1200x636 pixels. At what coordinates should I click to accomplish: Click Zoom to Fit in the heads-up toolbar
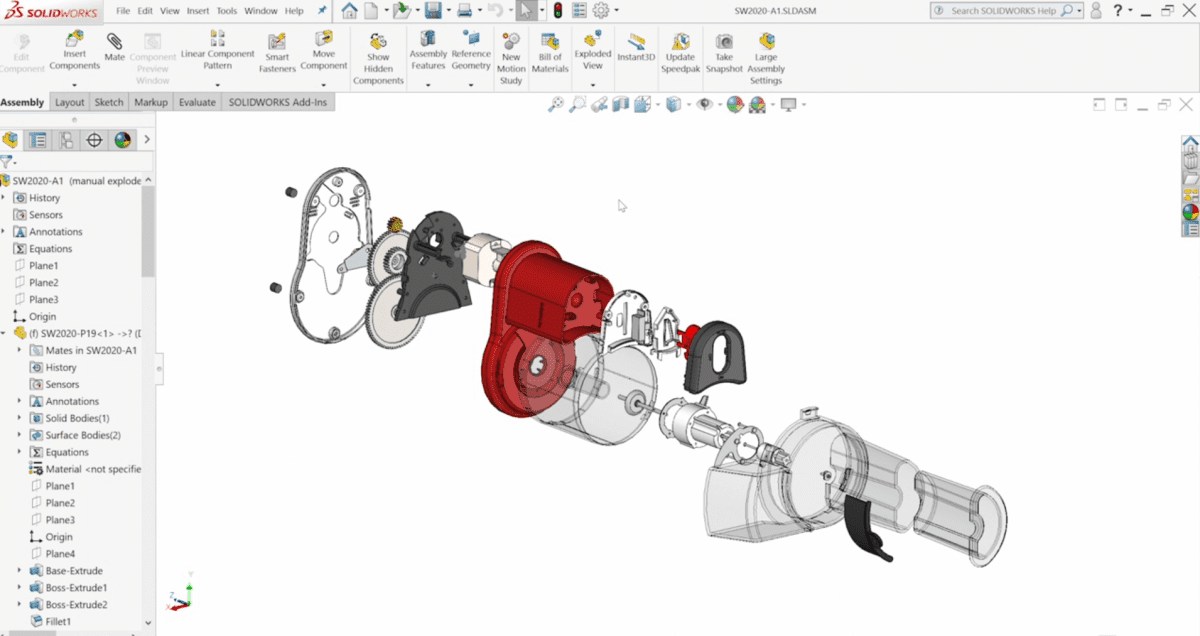pos(556,103)
